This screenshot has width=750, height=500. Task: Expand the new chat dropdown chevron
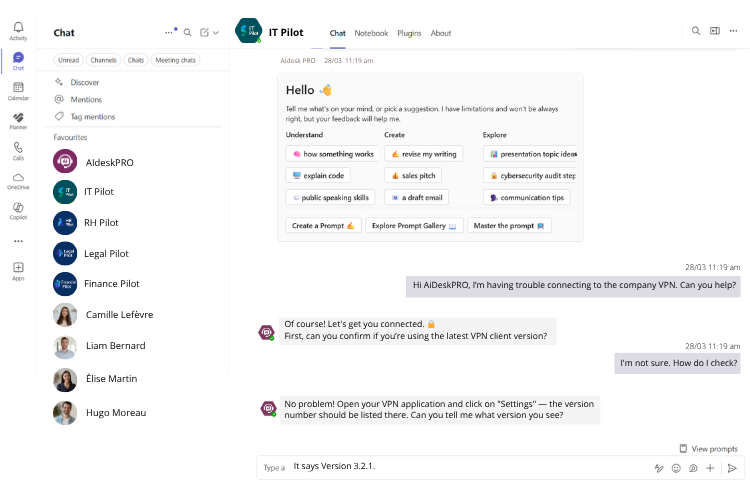coord(216,32)
